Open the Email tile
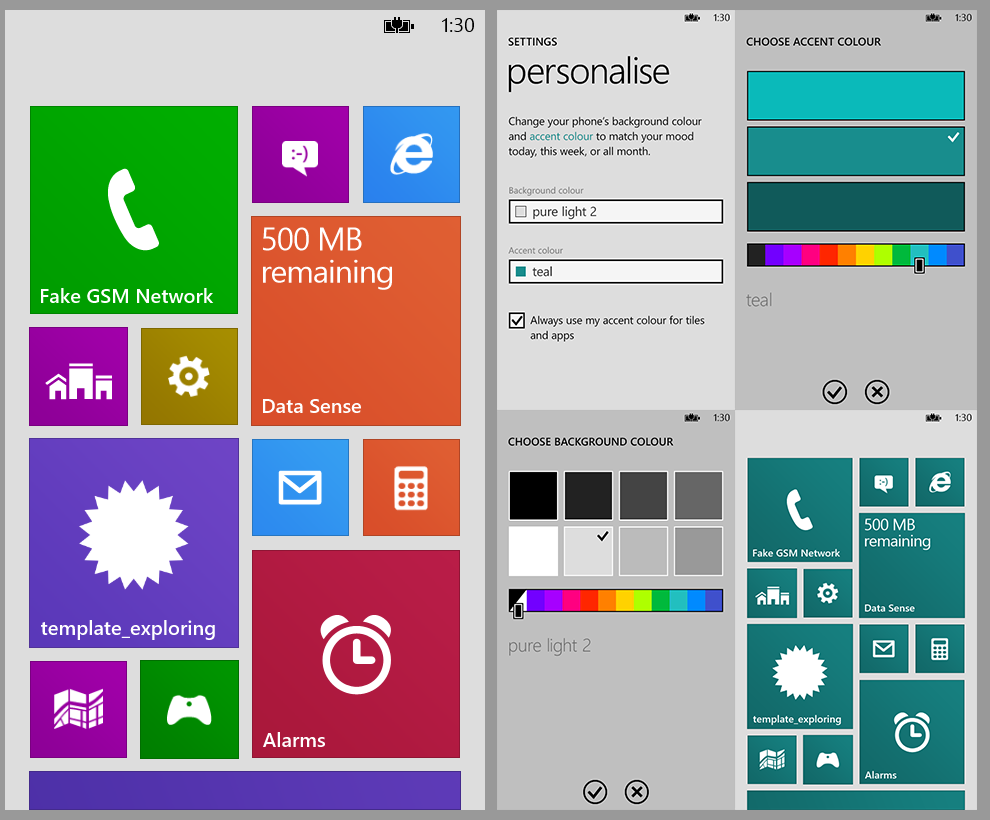The height and width of the screenshot is (820, 990). coord(300,487)
